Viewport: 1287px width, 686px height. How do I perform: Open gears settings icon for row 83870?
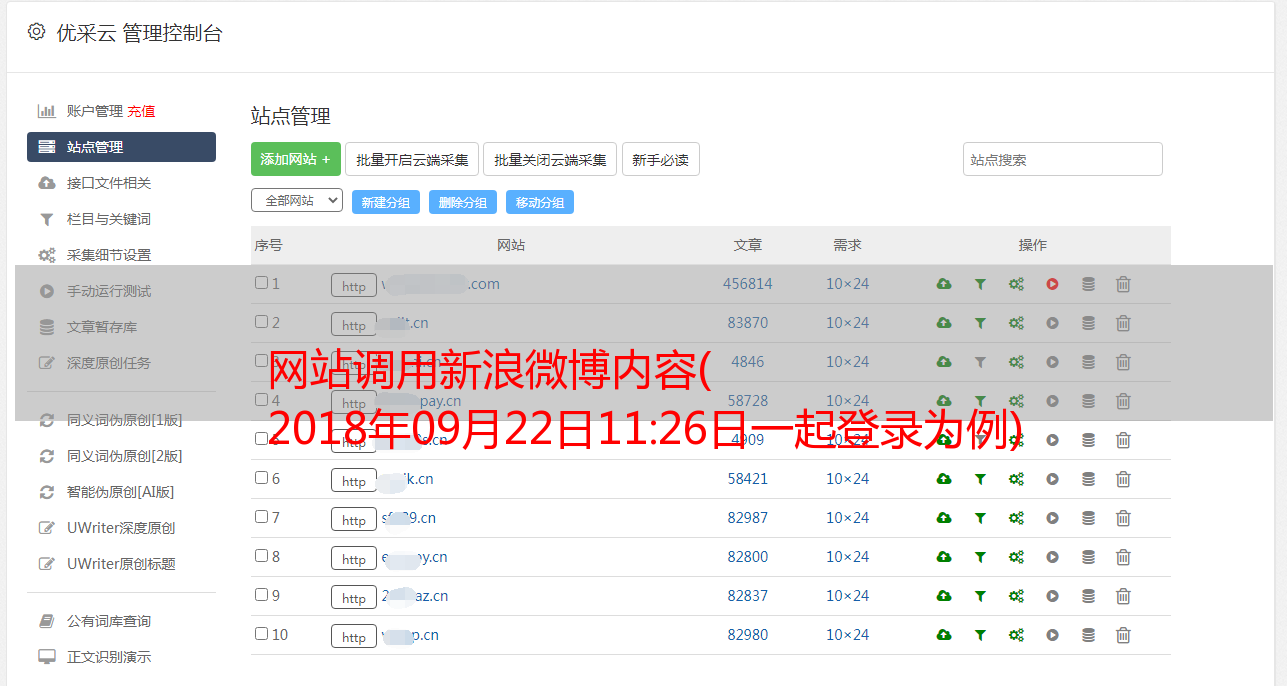[1016, 323]
